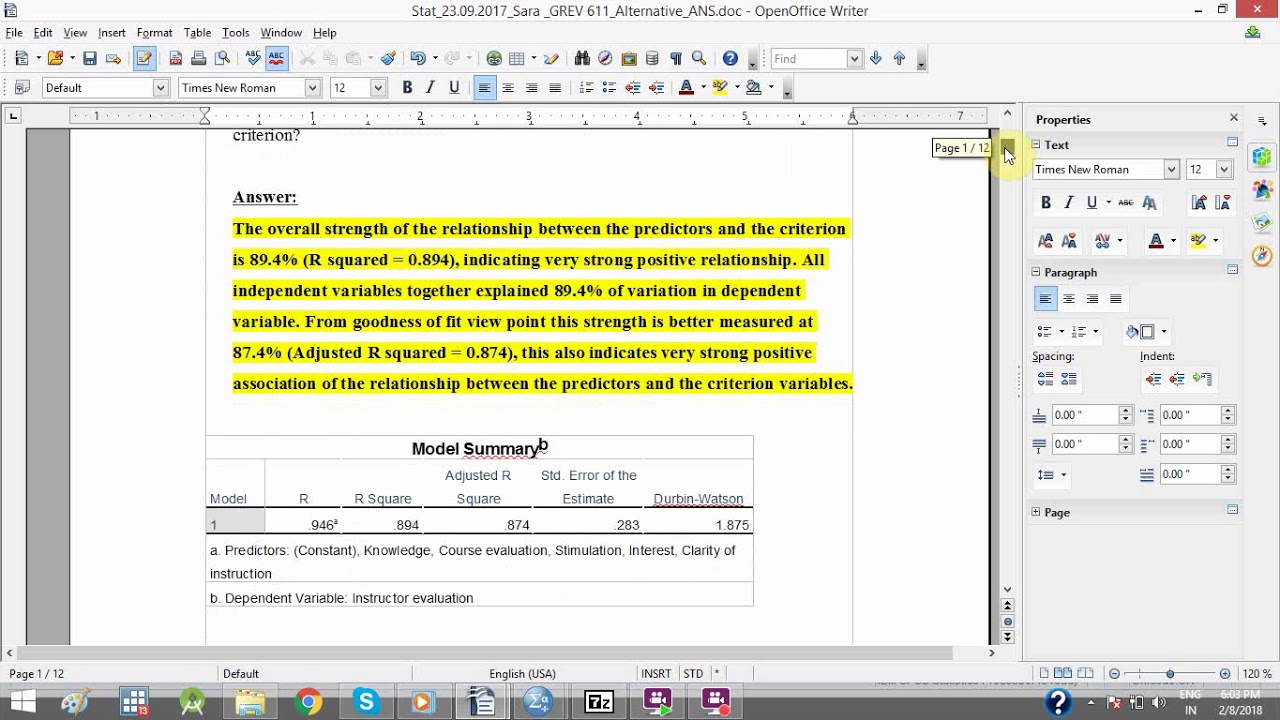Open Find & Replace binoculars icon
Screen dimensions: 1280x720
582,59
